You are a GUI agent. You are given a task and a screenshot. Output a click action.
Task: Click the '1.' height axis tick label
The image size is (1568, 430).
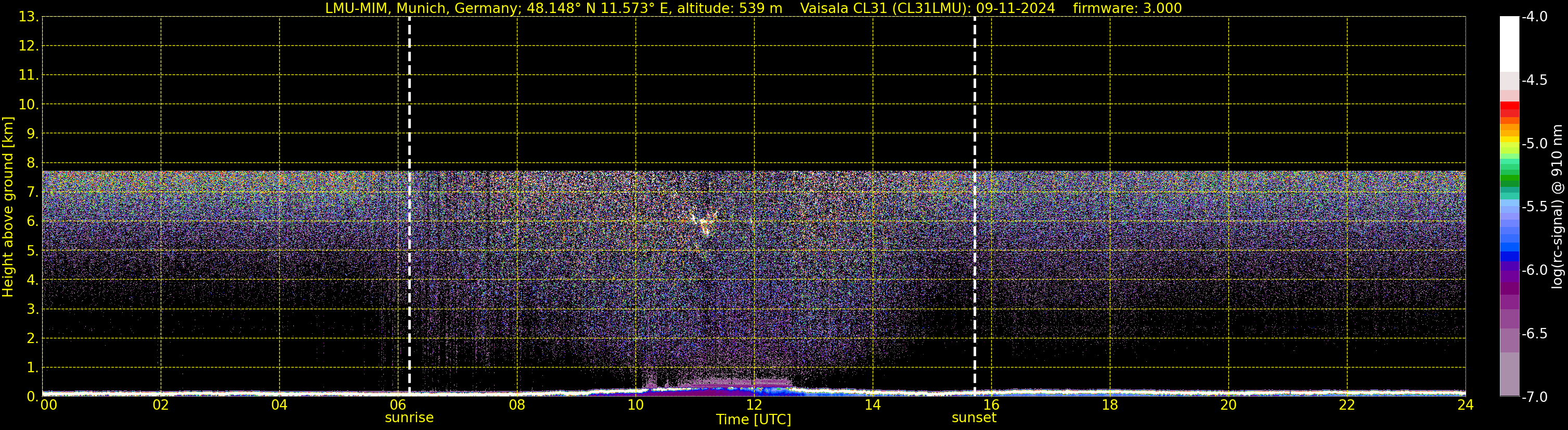[32, 367]
